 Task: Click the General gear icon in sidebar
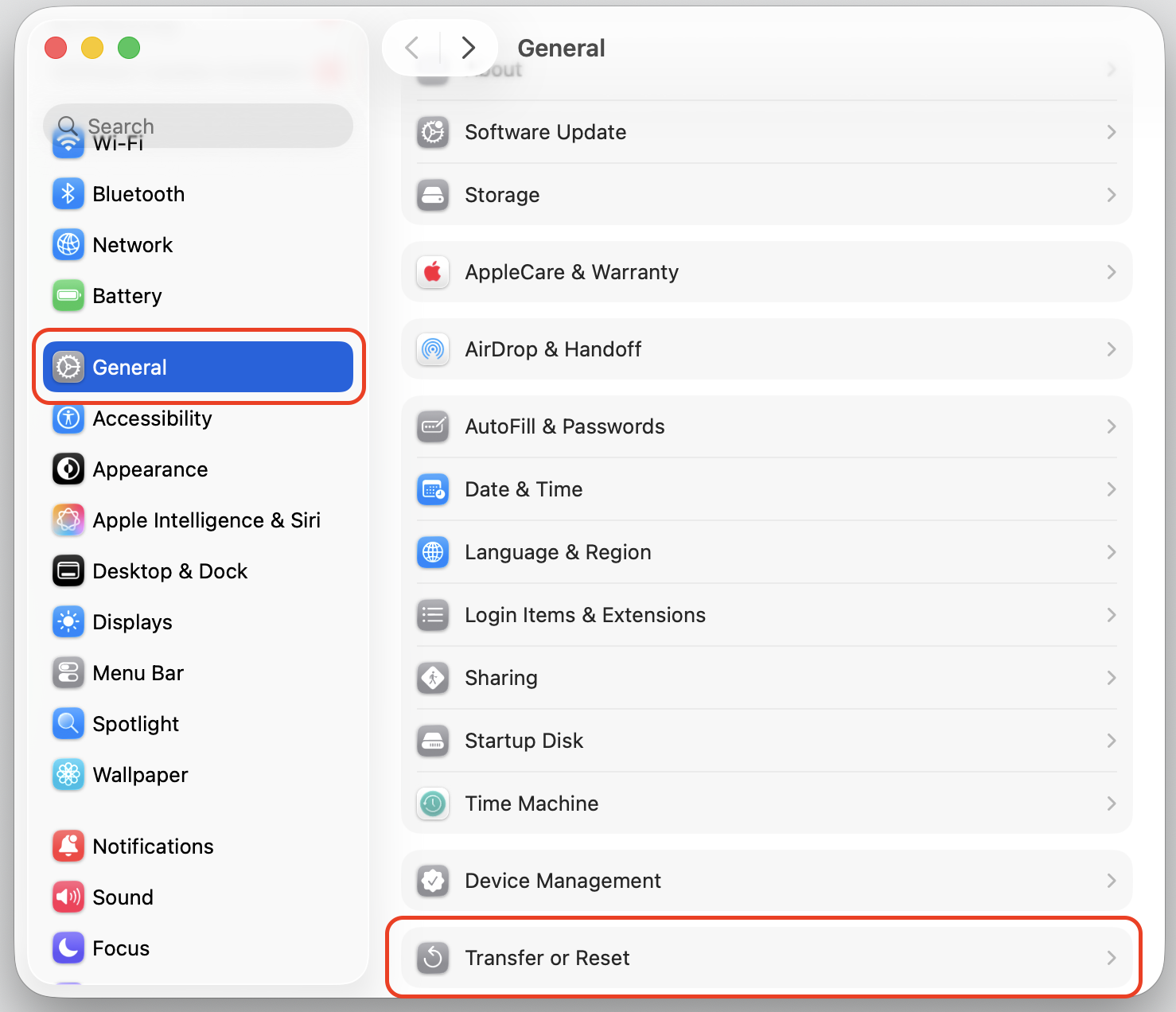click(x=68, y=367)
